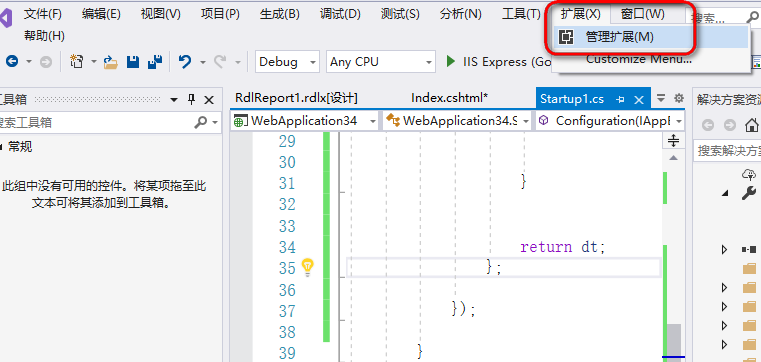Viewport: 761px width, 362px height.
Task: Click the Open File folder icon
Action: (111, 62)
